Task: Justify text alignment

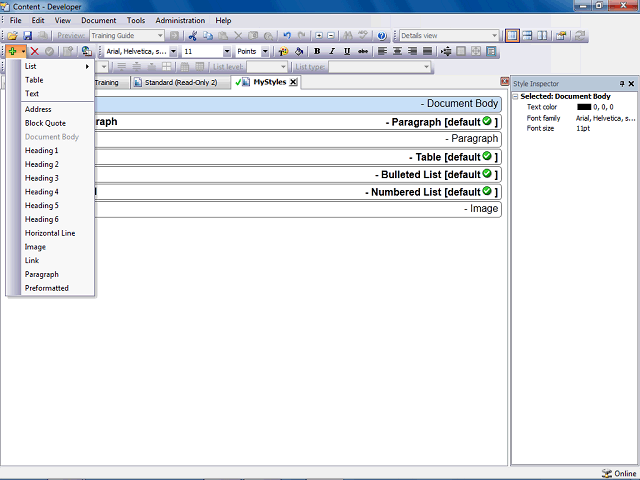Action: pos(427,51)
